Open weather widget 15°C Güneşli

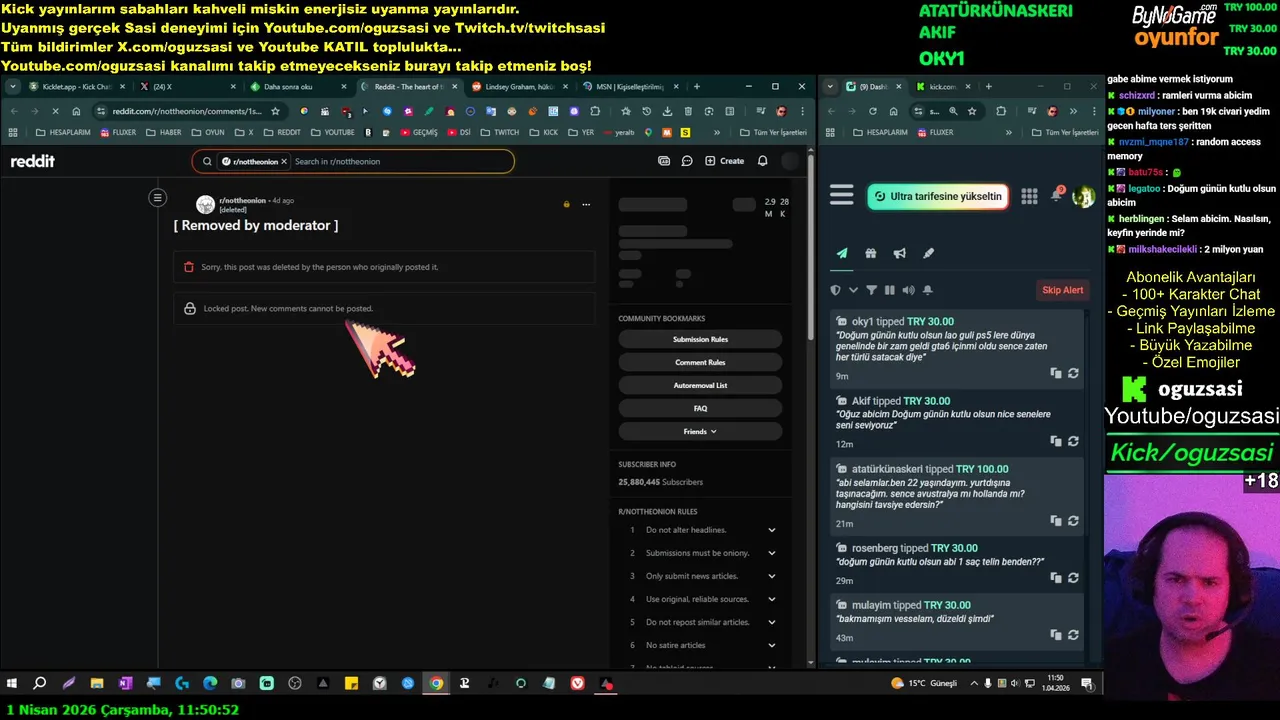[x=924, y=683]
